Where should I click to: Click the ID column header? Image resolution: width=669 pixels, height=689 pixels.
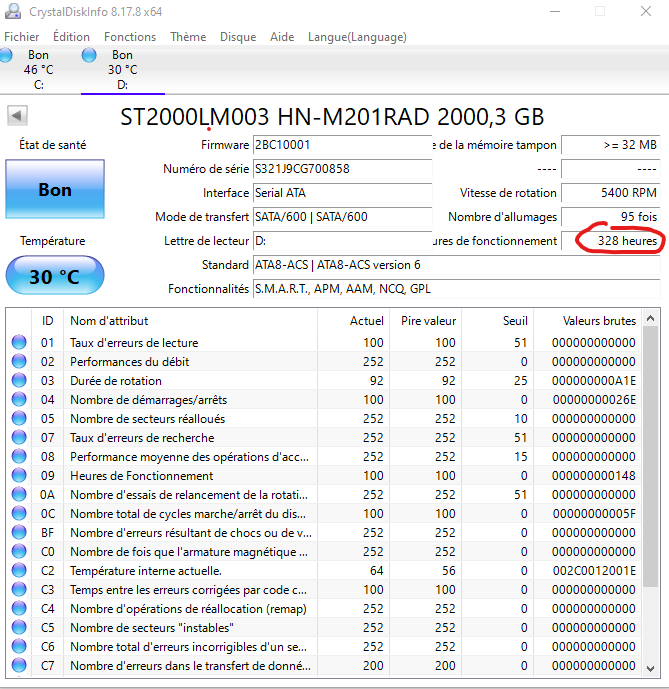(47, 321)
